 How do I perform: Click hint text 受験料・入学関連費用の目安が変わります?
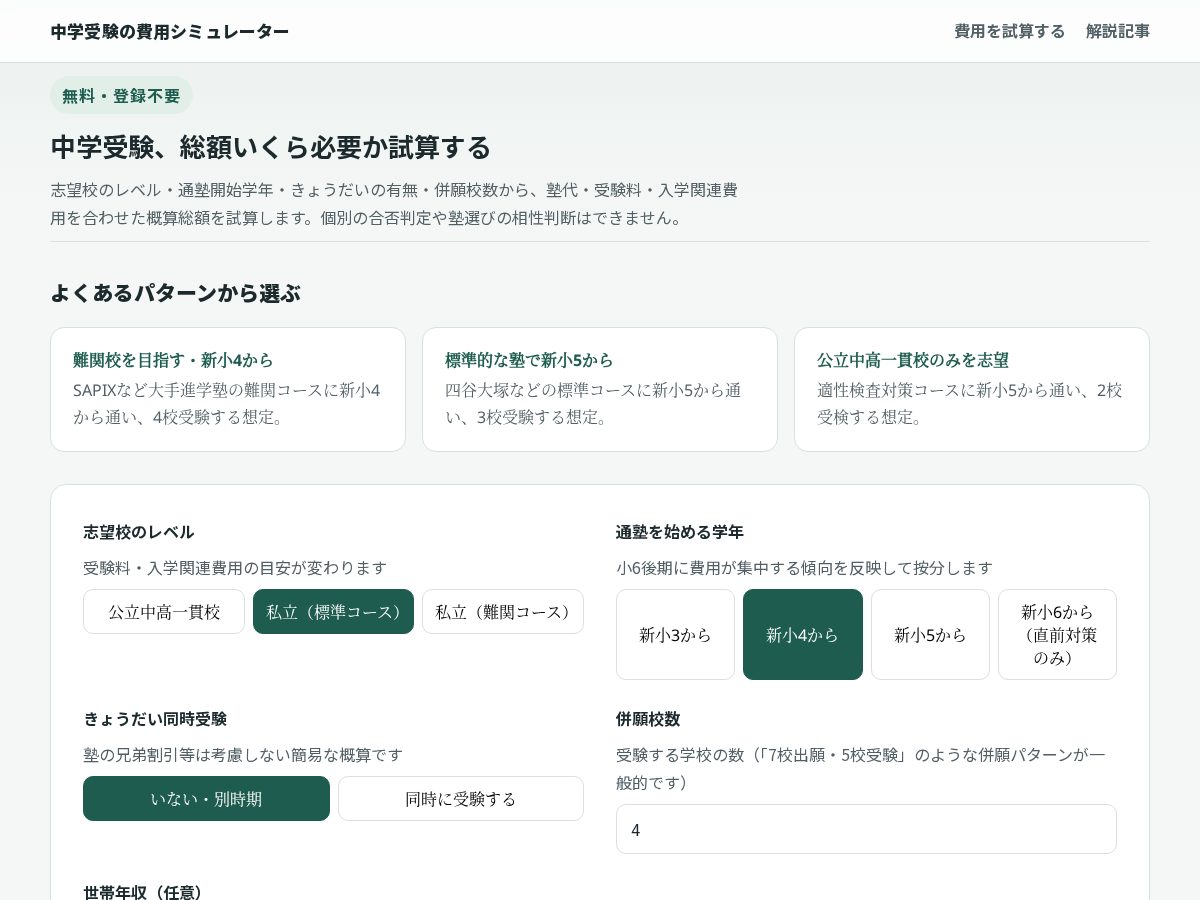point(235,567)
